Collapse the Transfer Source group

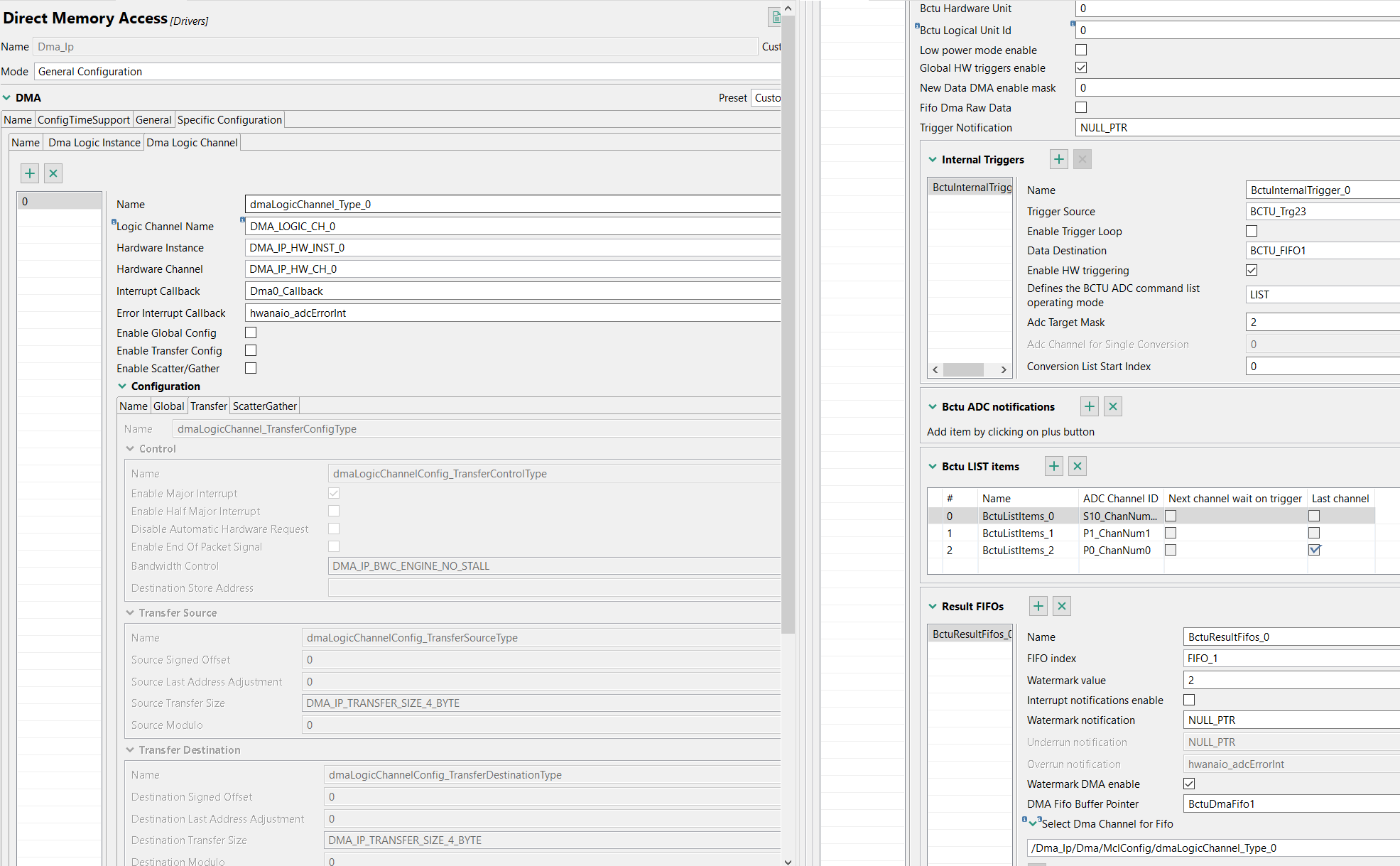click(x=130, y=613)
